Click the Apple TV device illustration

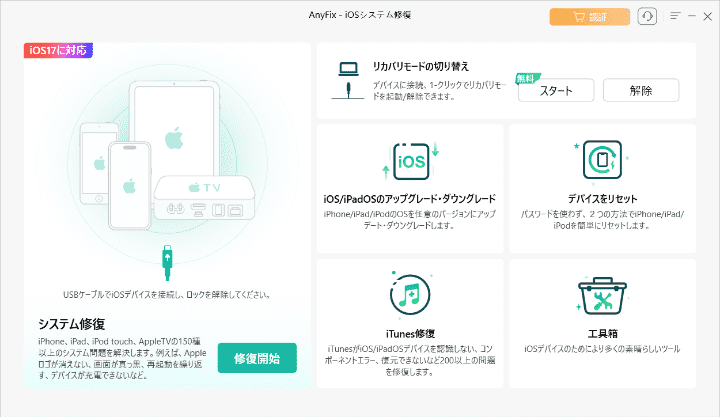pyautogui.click(x=204, y=197)
